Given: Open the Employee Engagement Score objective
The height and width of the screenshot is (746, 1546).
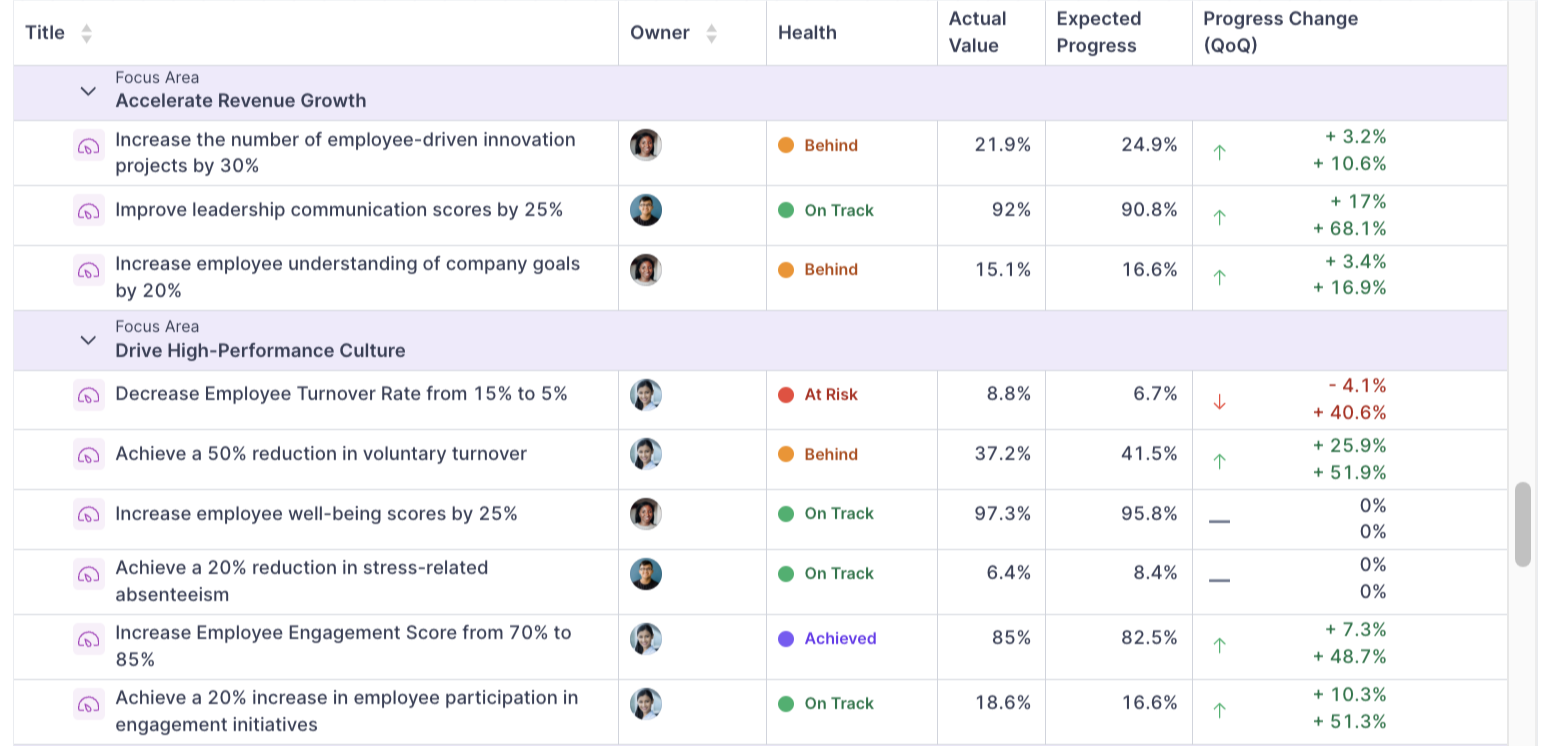Looking at the screenshot, I should 344,645.
